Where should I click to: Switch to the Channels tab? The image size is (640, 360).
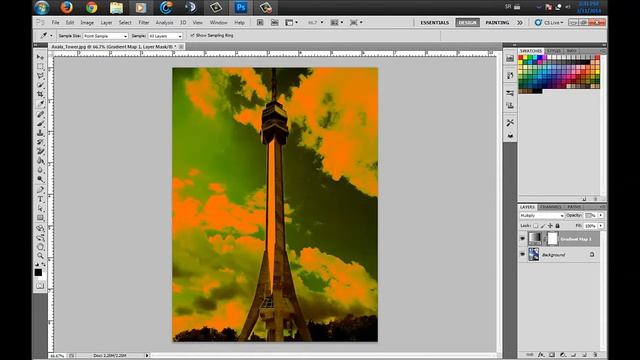(x=550, y=207)
